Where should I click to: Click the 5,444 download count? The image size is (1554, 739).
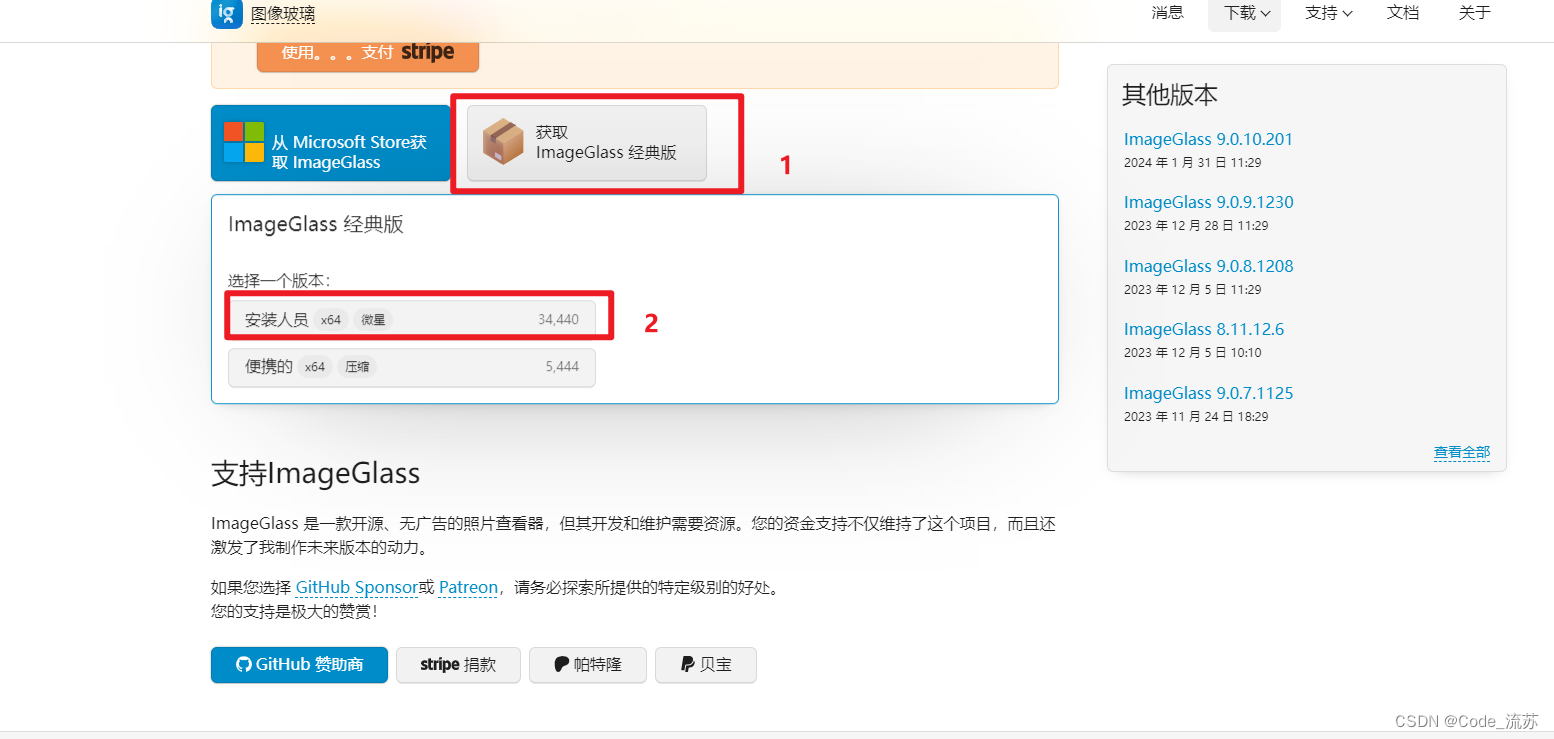(x=562, y=367)
